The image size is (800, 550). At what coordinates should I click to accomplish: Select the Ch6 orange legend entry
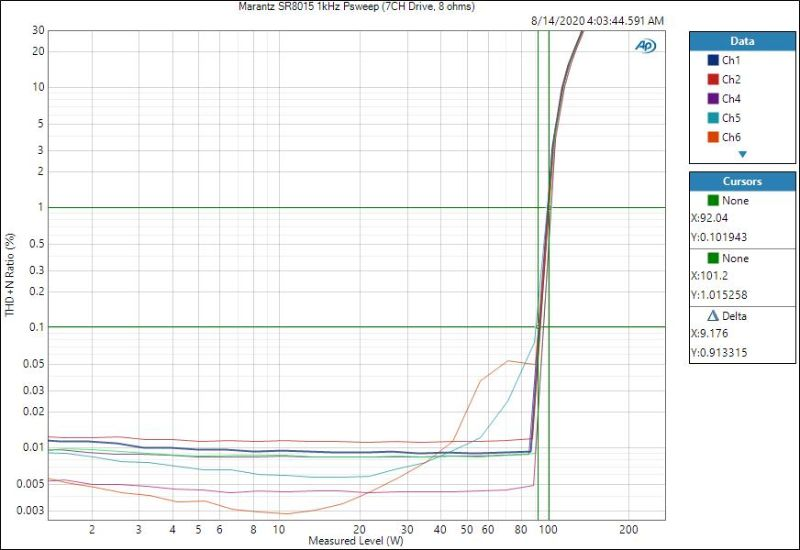[x=730, y=137]
